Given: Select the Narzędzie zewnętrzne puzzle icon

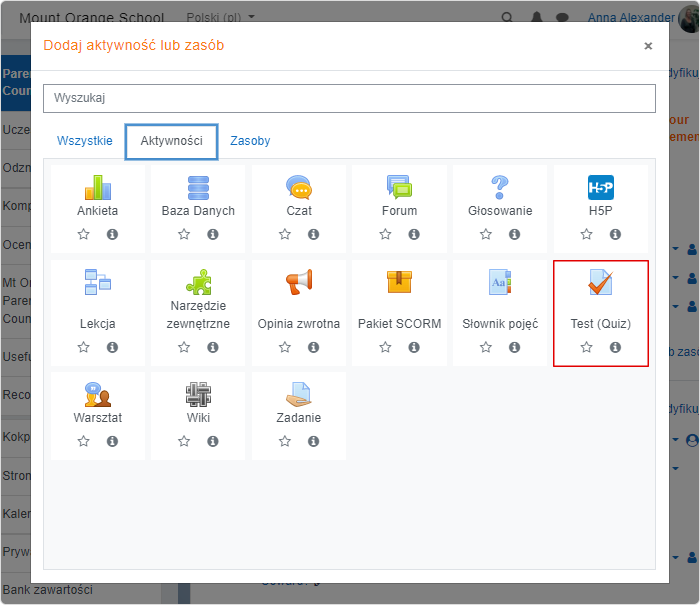Looking at the screenshot, I should 198,282.
